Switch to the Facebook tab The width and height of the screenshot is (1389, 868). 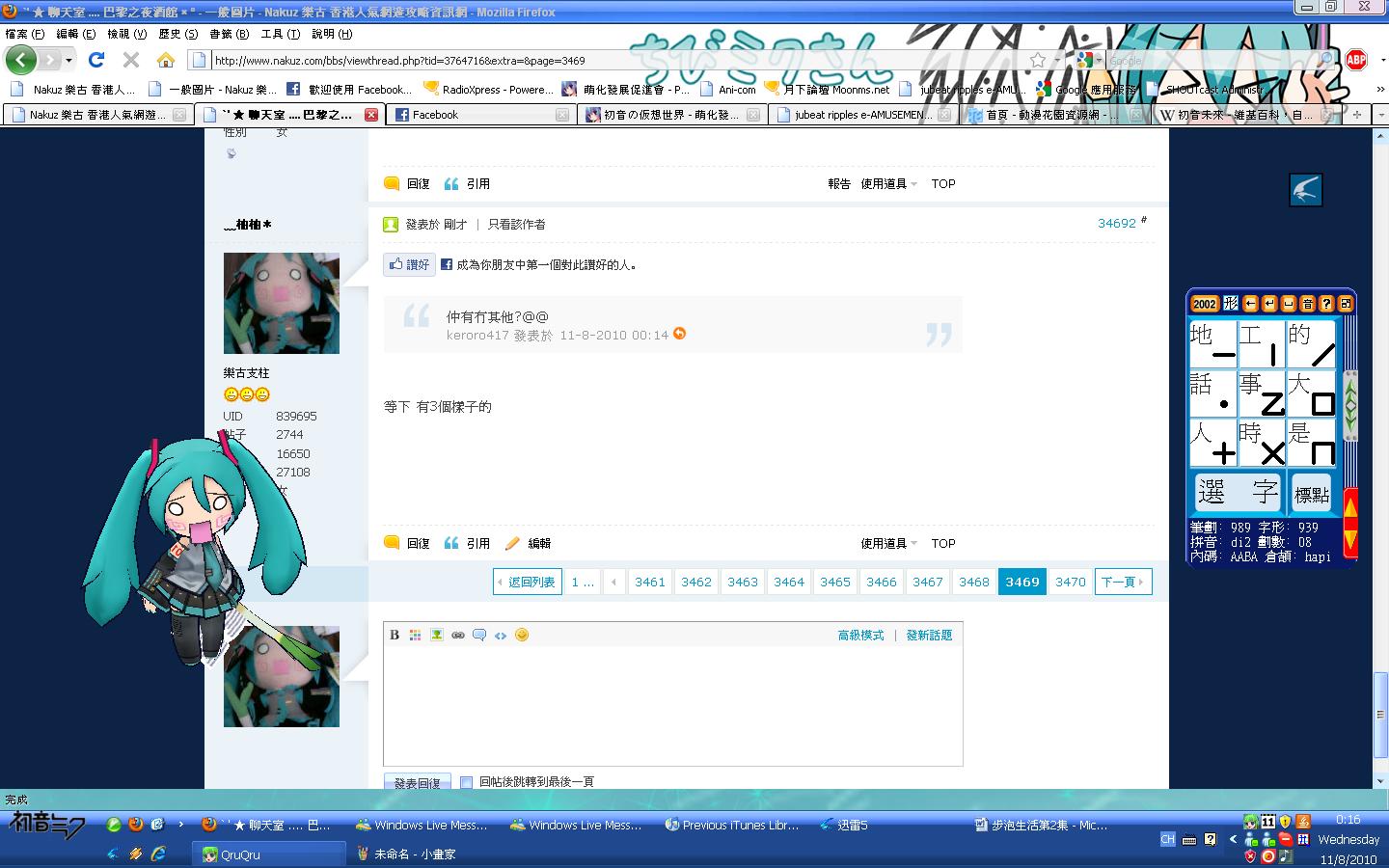(480, 115)
